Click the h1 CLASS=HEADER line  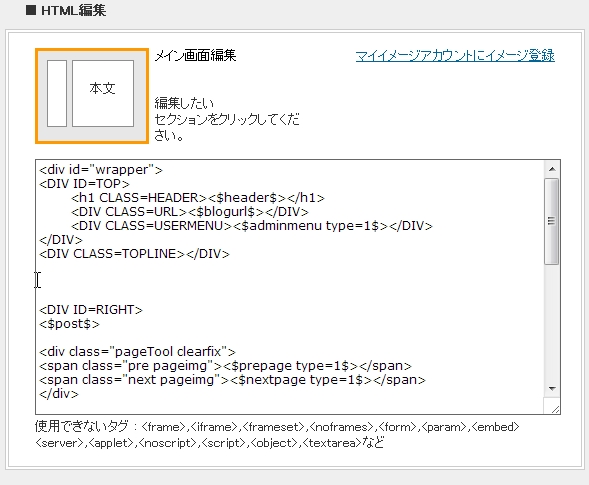198,198
